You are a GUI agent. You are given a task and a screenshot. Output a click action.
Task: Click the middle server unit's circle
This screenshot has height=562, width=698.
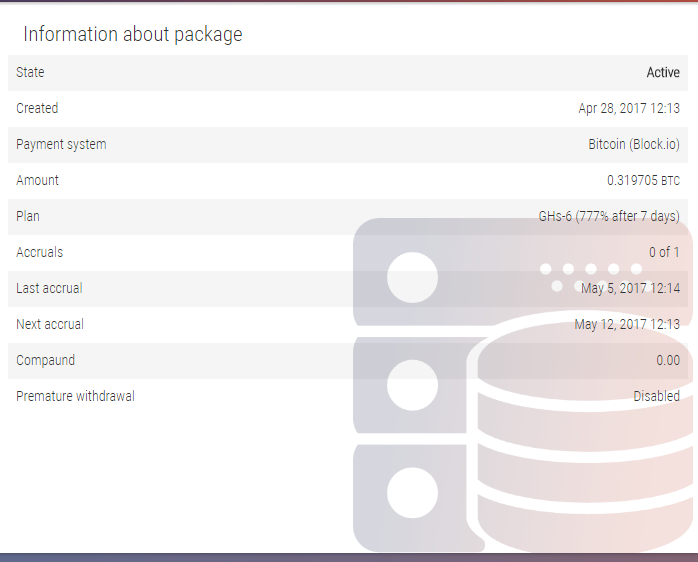click(412, 385)
